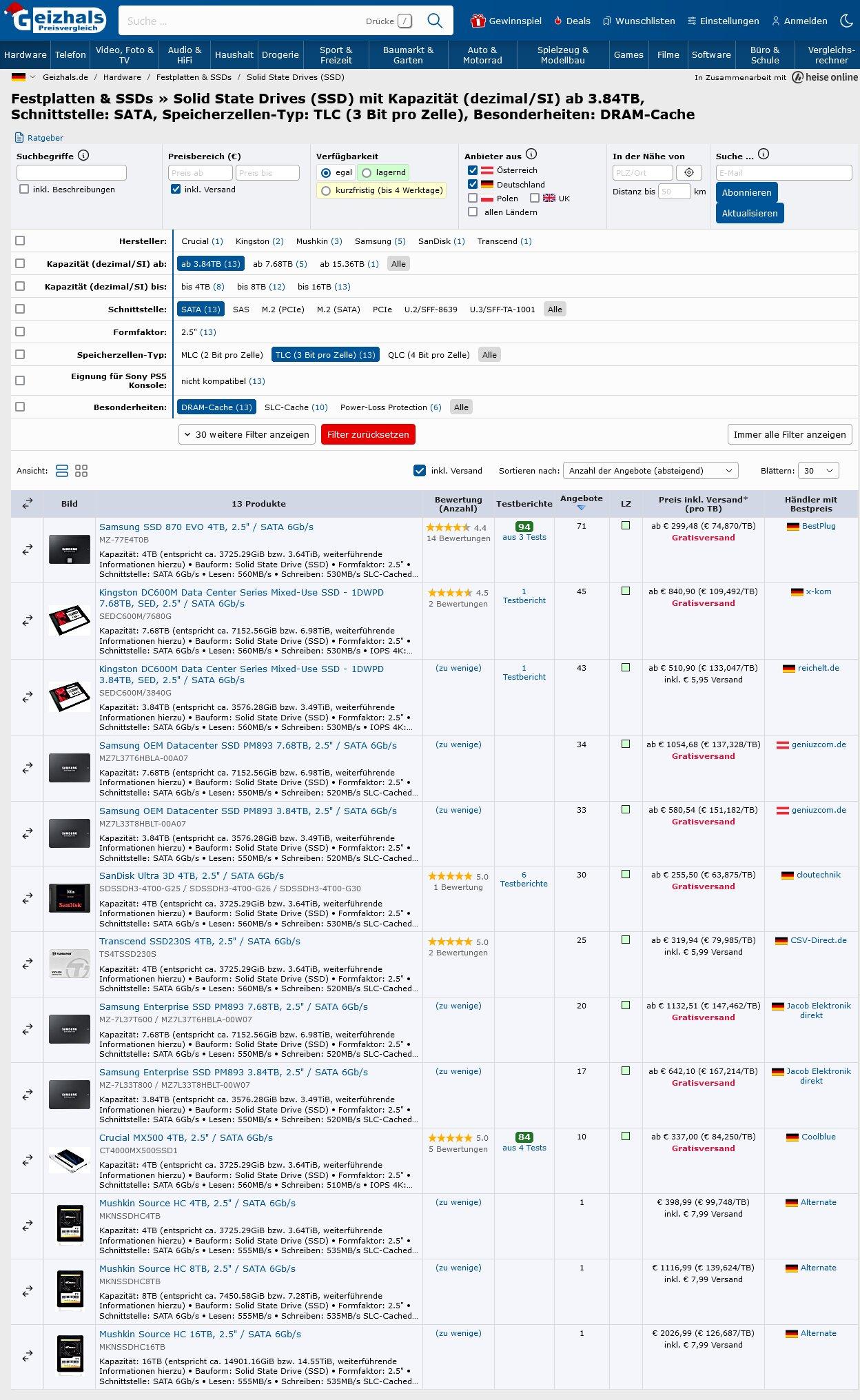The height and width of the screenshot is (1400, 860).
Task: Check the allen Ländern checkbox
Action: coord(473,212)
